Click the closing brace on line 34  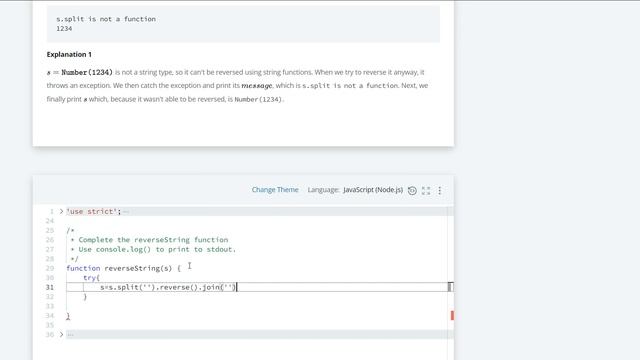tap(68, 316)
